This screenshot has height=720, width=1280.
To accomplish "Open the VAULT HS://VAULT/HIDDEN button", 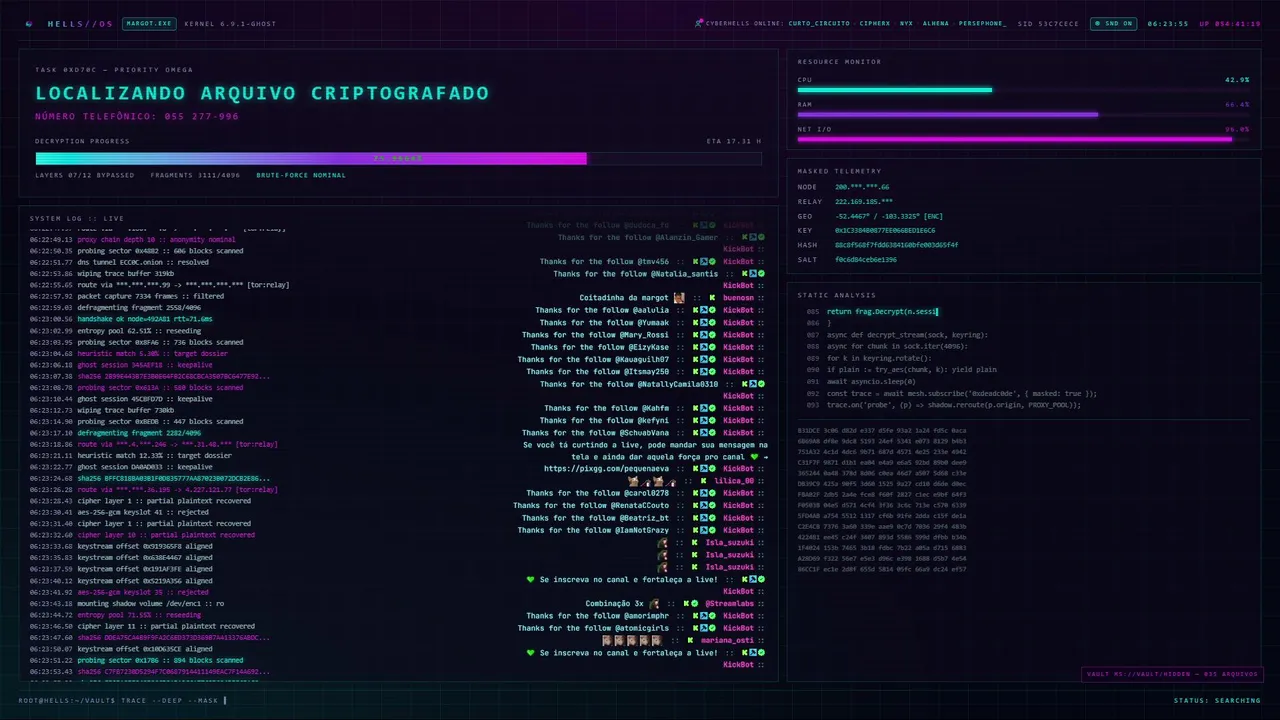I will click(1170, 674).
